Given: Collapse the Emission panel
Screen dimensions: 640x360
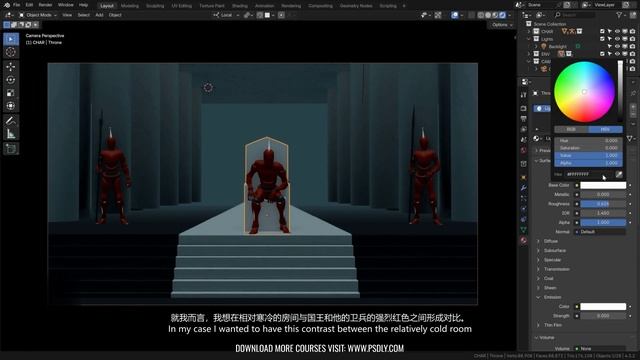Looking at the screenshot, I should (552, 297).
